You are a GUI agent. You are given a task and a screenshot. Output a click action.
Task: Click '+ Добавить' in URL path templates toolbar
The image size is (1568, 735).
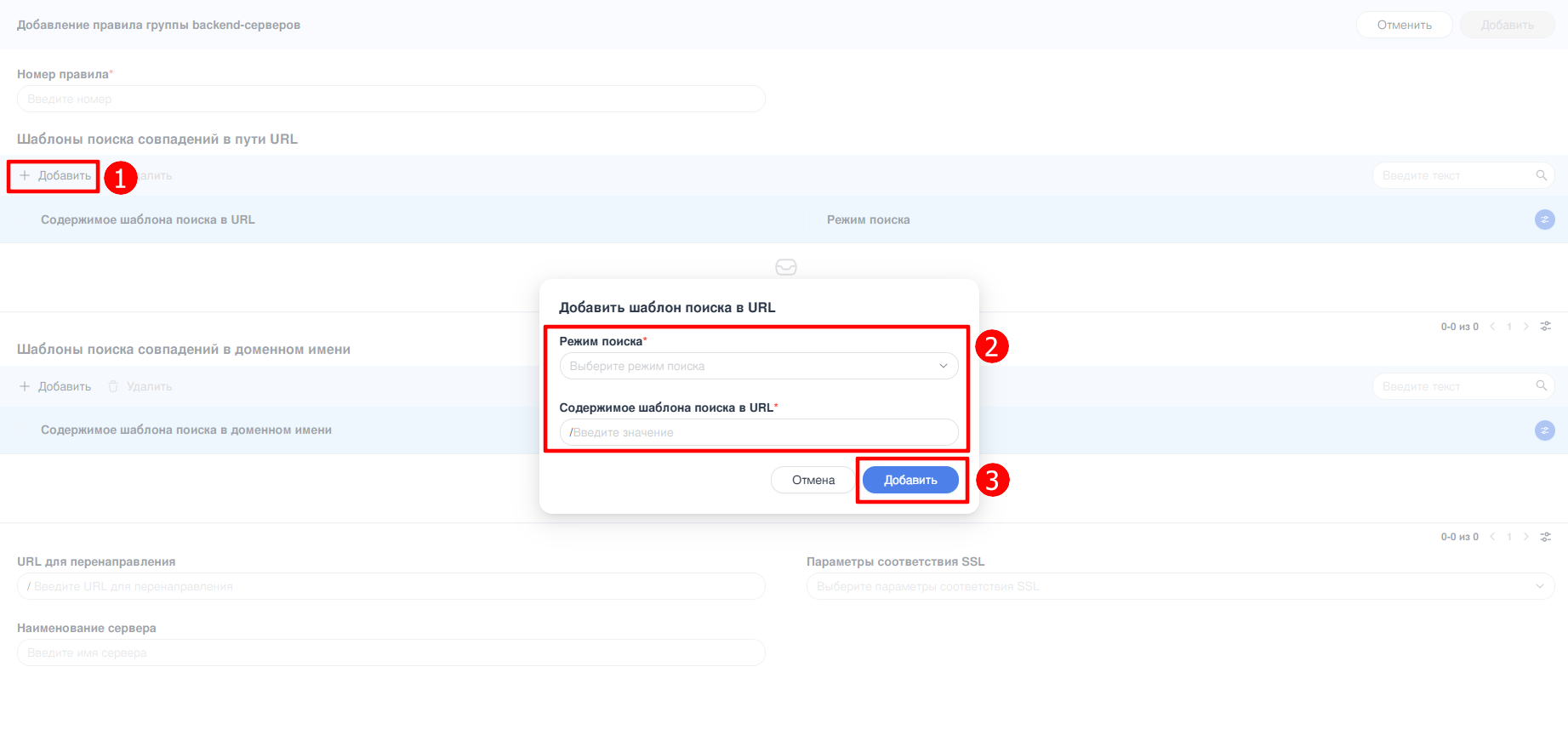[55, 175]
